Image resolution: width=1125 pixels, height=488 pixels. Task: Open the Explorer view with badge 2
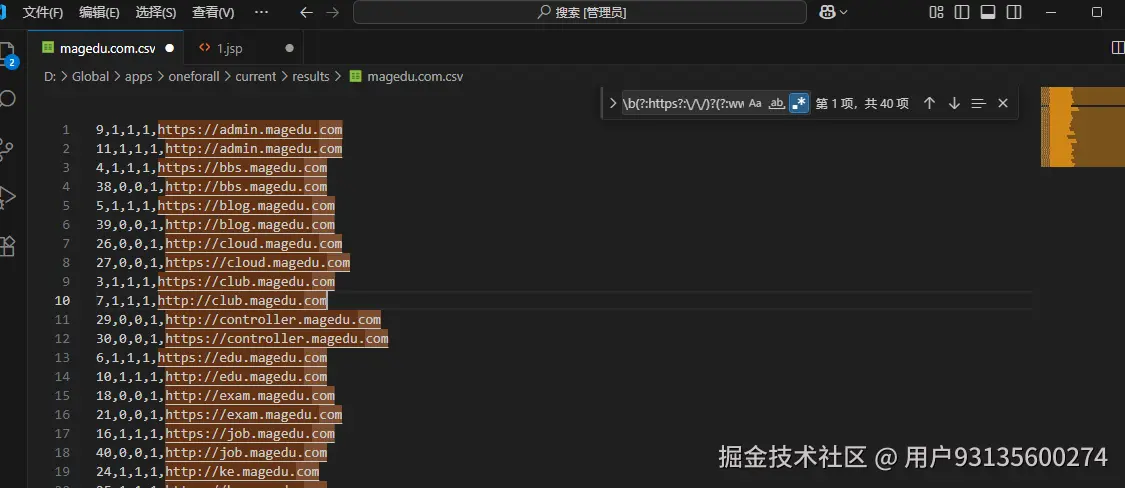[x=7, y=54]
